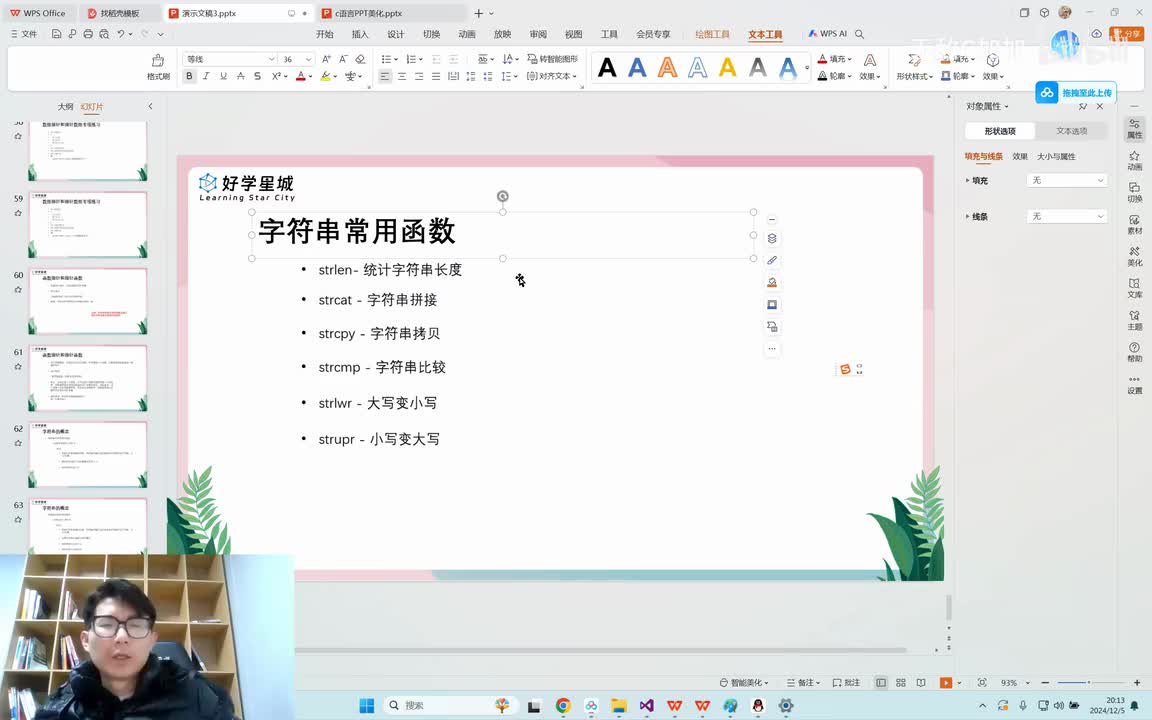The image size is (1152, 720).
Task: Toggle Bold formatting
Action: (189, 76)
